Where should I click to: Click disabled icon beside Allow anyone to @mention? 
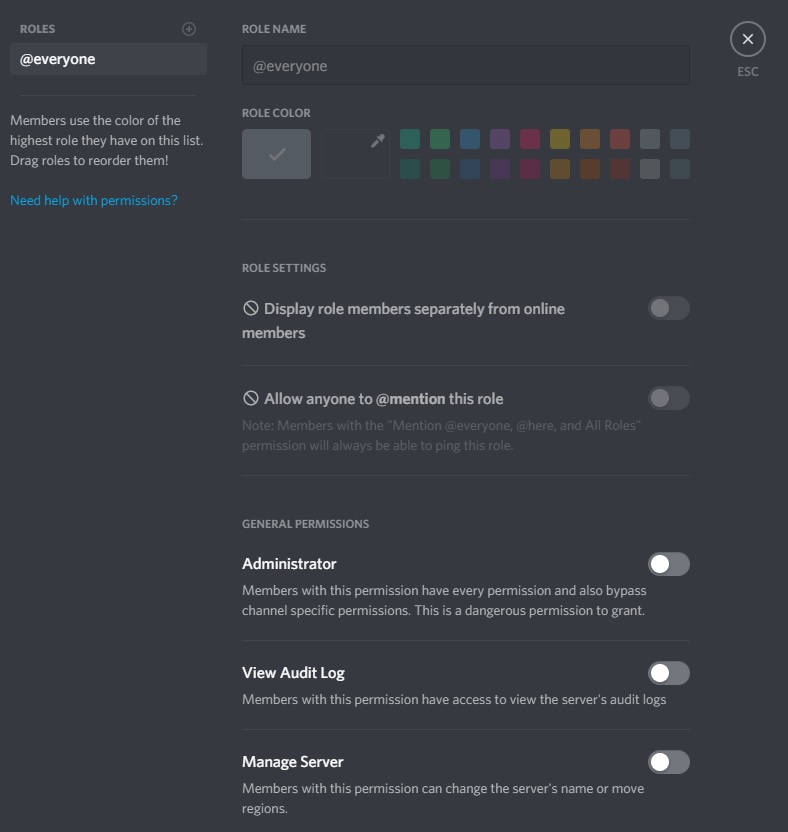tap(250, 398)
